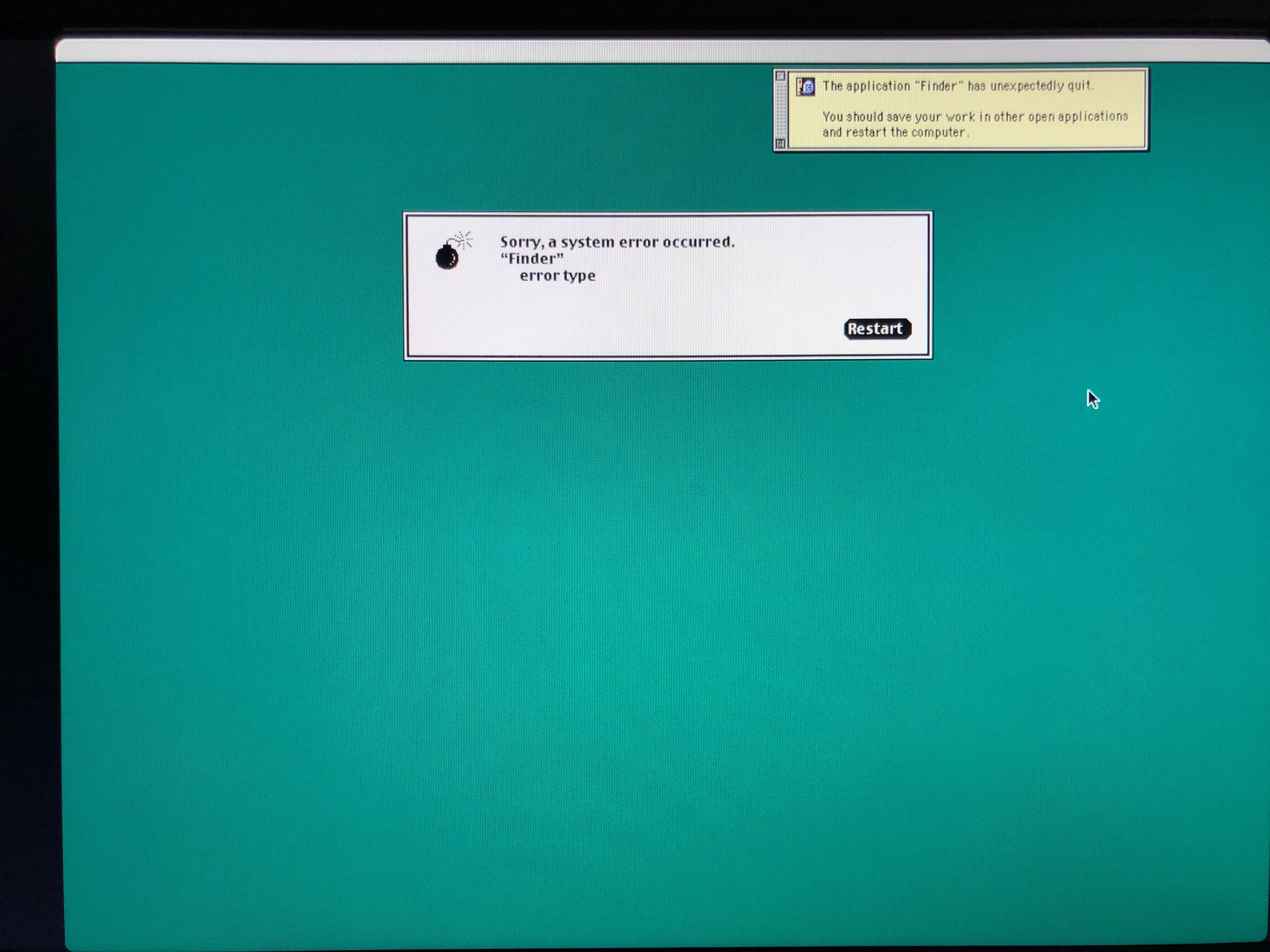Close the Finder quit notification window
The image size is (1270, 952).
780,76
